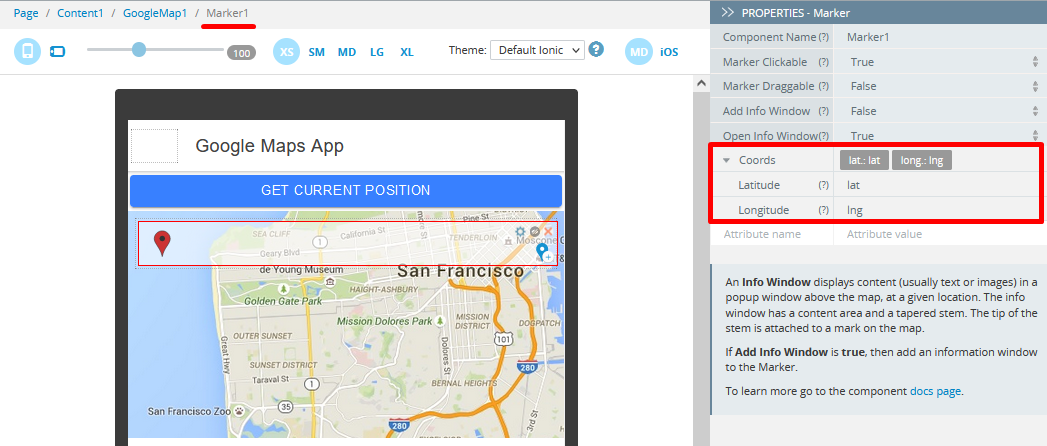The width and height of the screenshot is (1047, 446).
Task: Click Attribute name input field
Action: click(x=772, y=234)
